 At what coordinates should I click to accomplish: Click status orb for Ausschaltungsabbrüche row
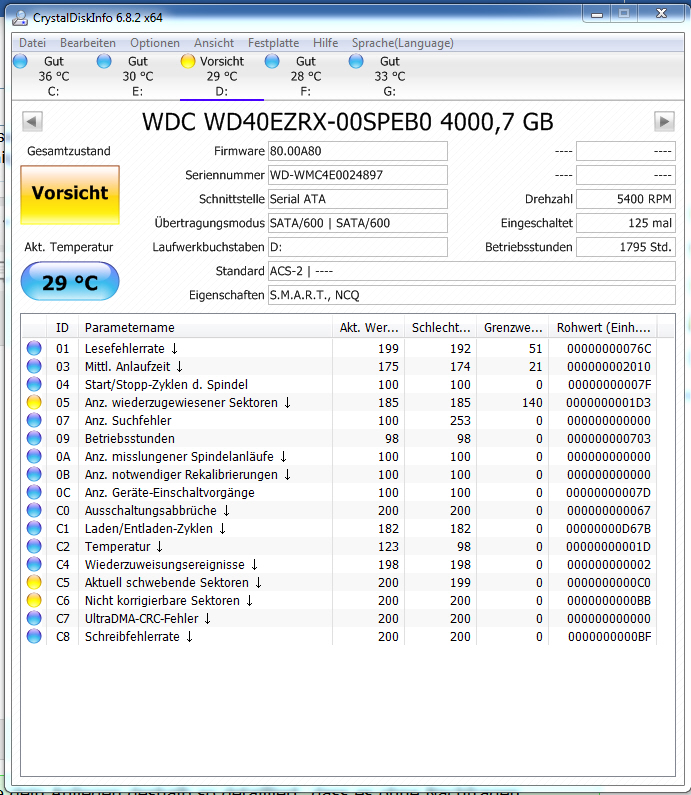34,511
